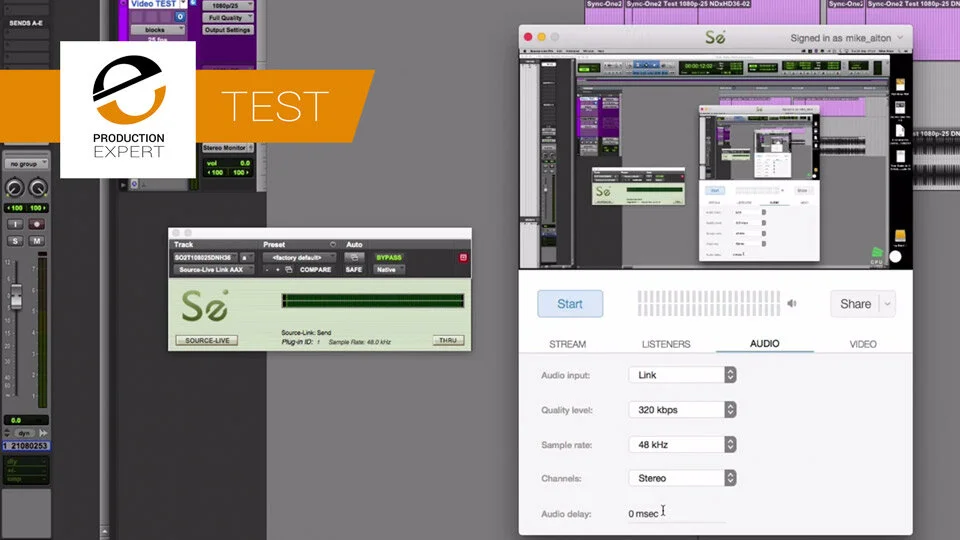Toggle the record enable button on mixer channel
The width and height of the screenshot is (960, 540).
point(37,224)
